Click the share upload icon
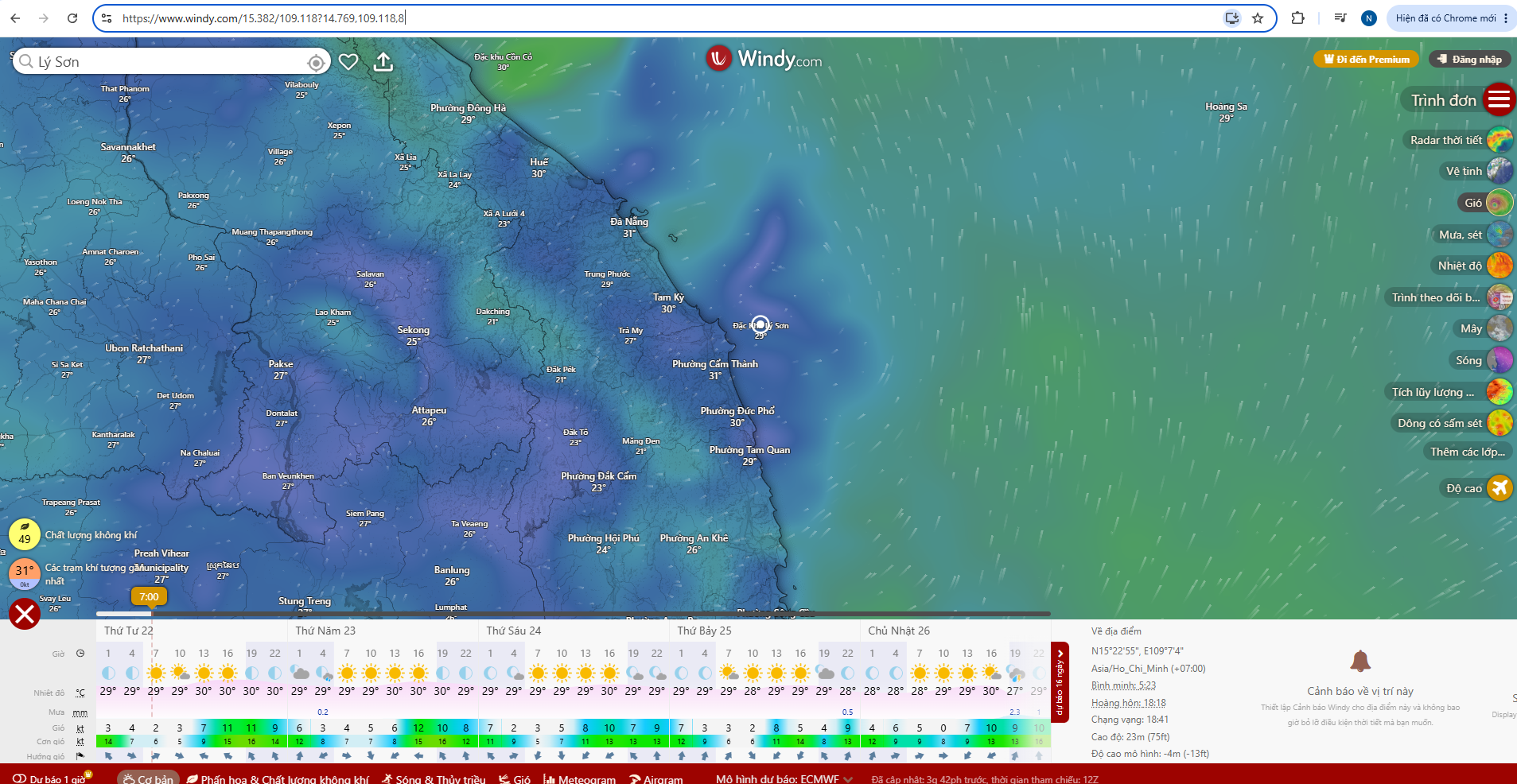Image resolution: width=1517 pixels, height=784 pixels. point(383,62)
